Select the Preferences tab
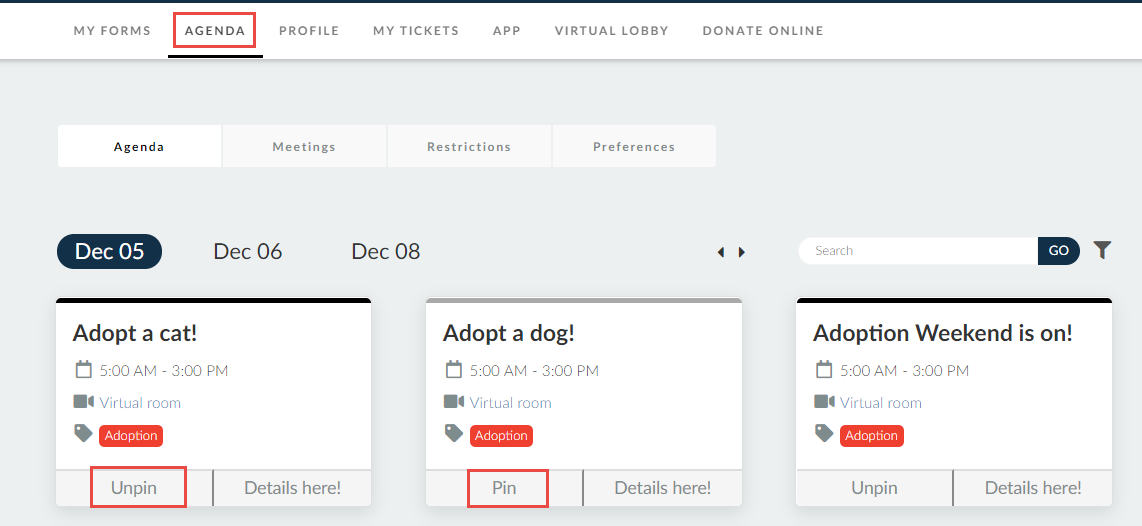This screenshot has width=1142, height=526. 634,146
